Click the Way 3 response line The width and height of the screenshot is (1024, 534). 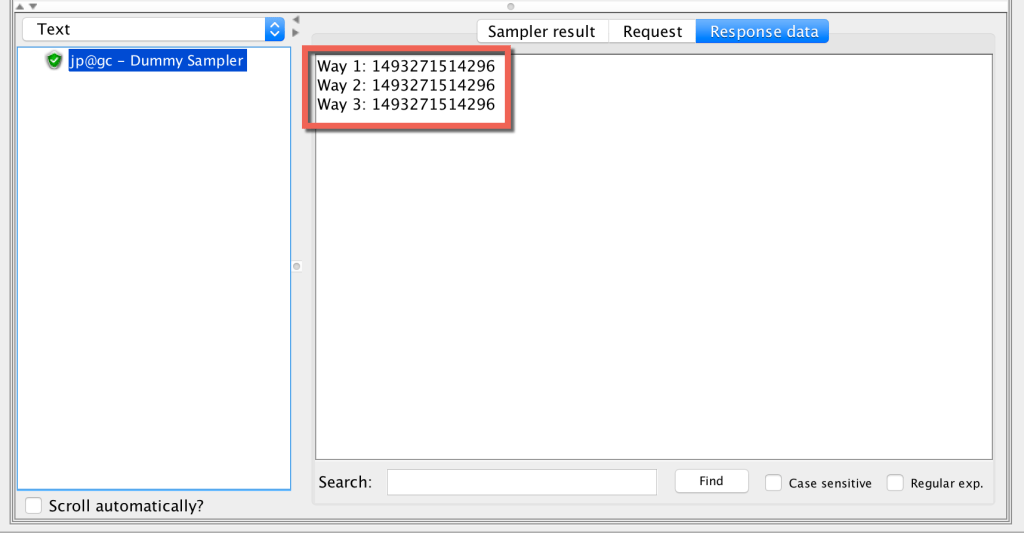406,105
